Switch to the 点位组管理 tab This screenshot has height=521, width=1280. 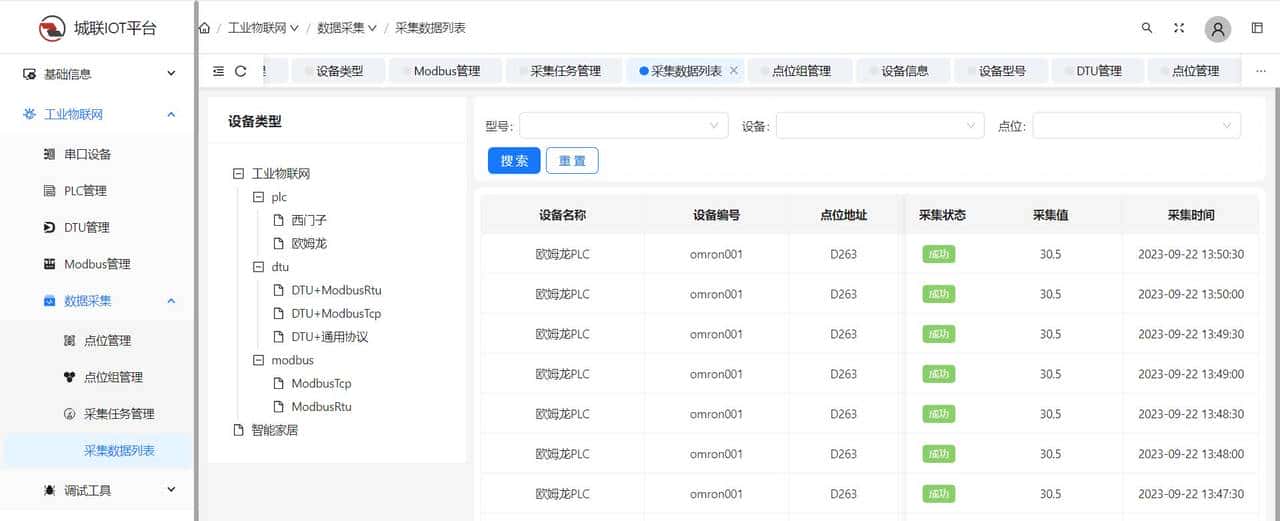[801, 71]
